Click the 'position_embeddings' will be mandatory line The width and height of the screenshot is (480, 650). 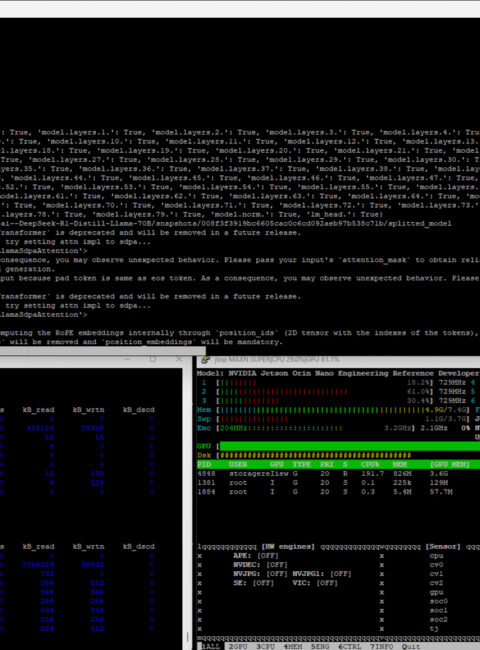(141, 342)
